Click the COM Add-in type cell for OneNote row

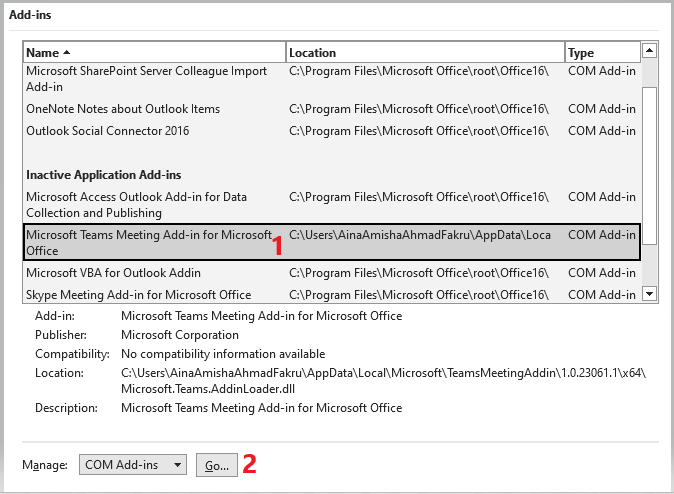[x=602, y=109]
